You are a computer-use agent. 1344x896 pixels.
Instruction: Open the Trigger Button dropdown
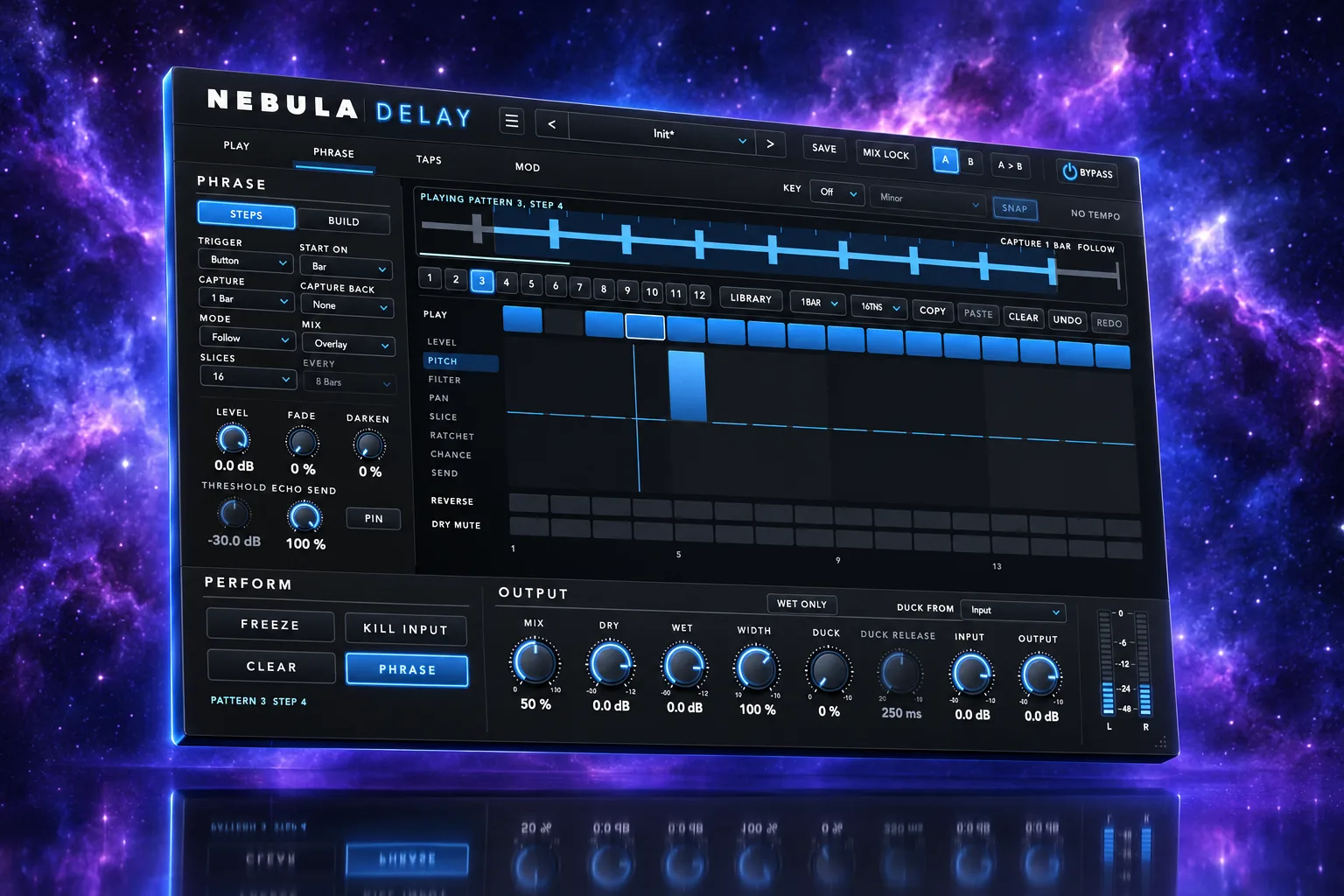click(246, 261)
